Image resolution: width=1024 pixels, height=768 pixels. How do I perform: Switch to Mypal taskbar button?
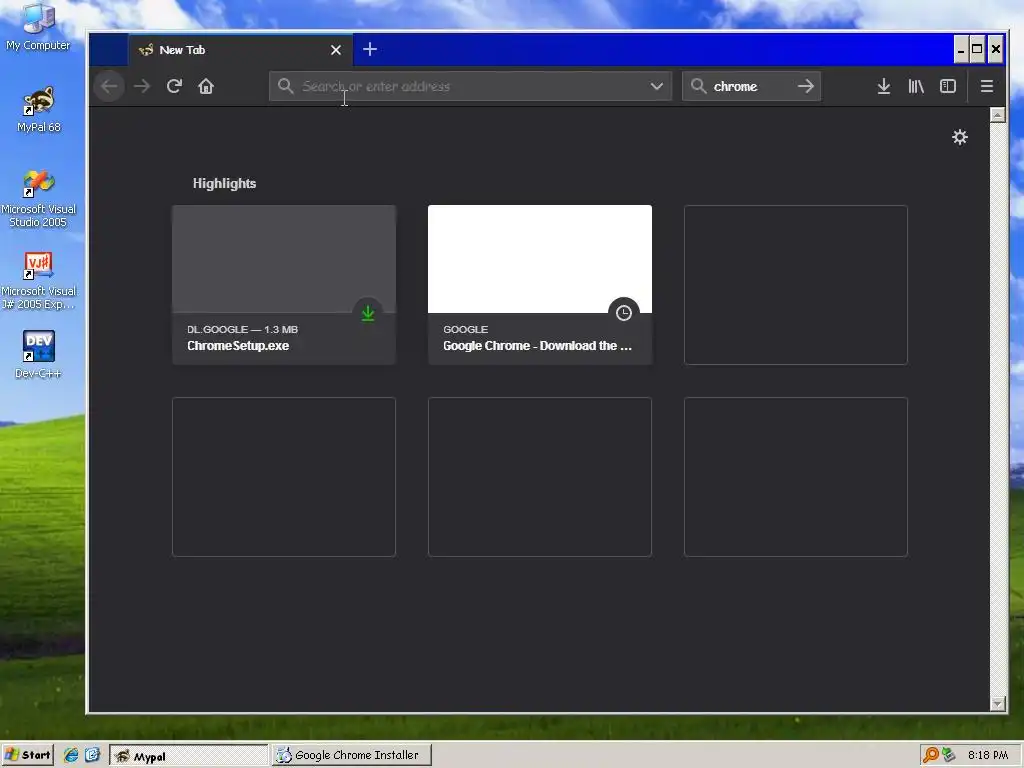coord(189,756)
